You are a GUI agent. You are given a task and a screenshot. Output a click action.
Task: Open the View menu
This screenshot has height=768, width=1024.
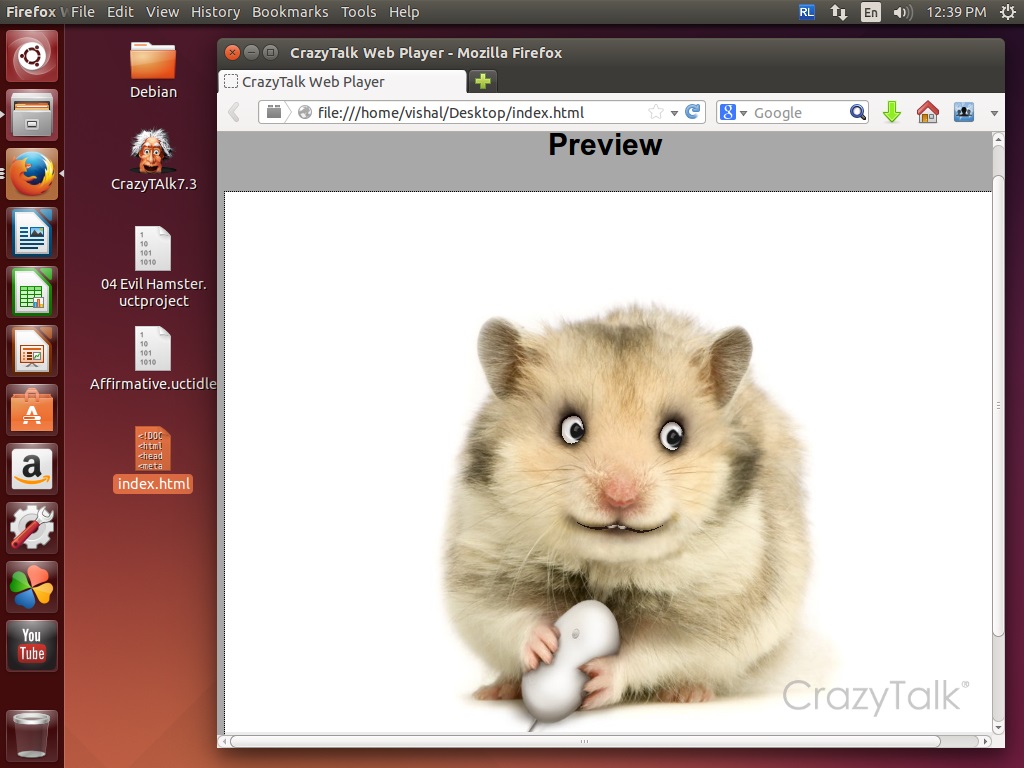click(x=163, y=12)
